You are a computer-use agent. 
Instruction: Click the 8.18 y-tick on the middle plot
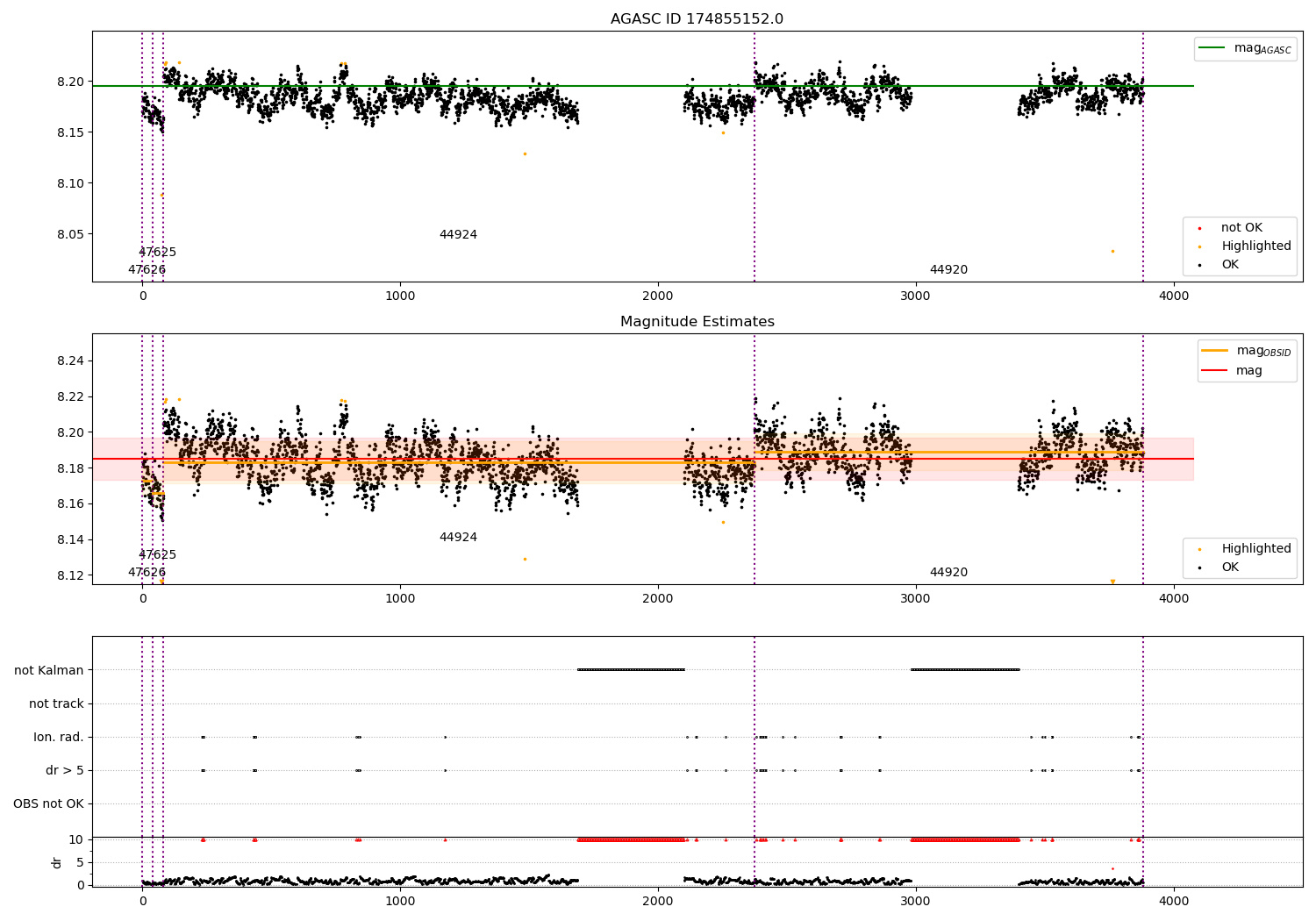(72, 468)
